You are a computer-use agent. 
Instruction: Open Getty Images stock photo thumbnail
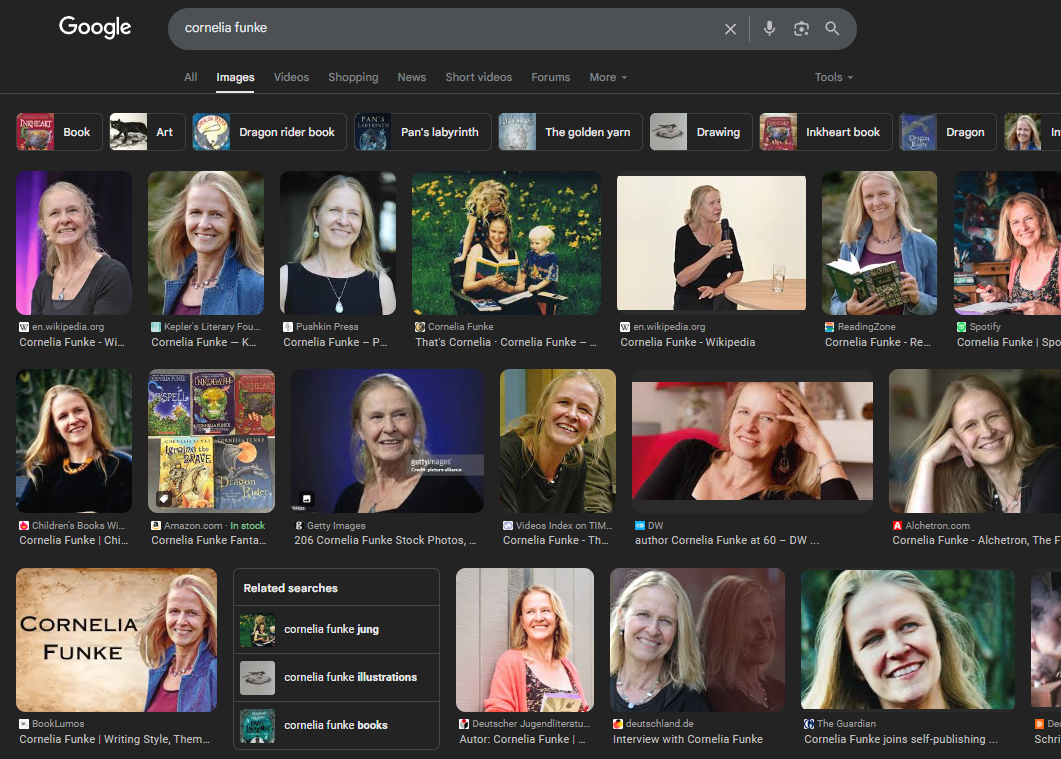coord(387,440)
